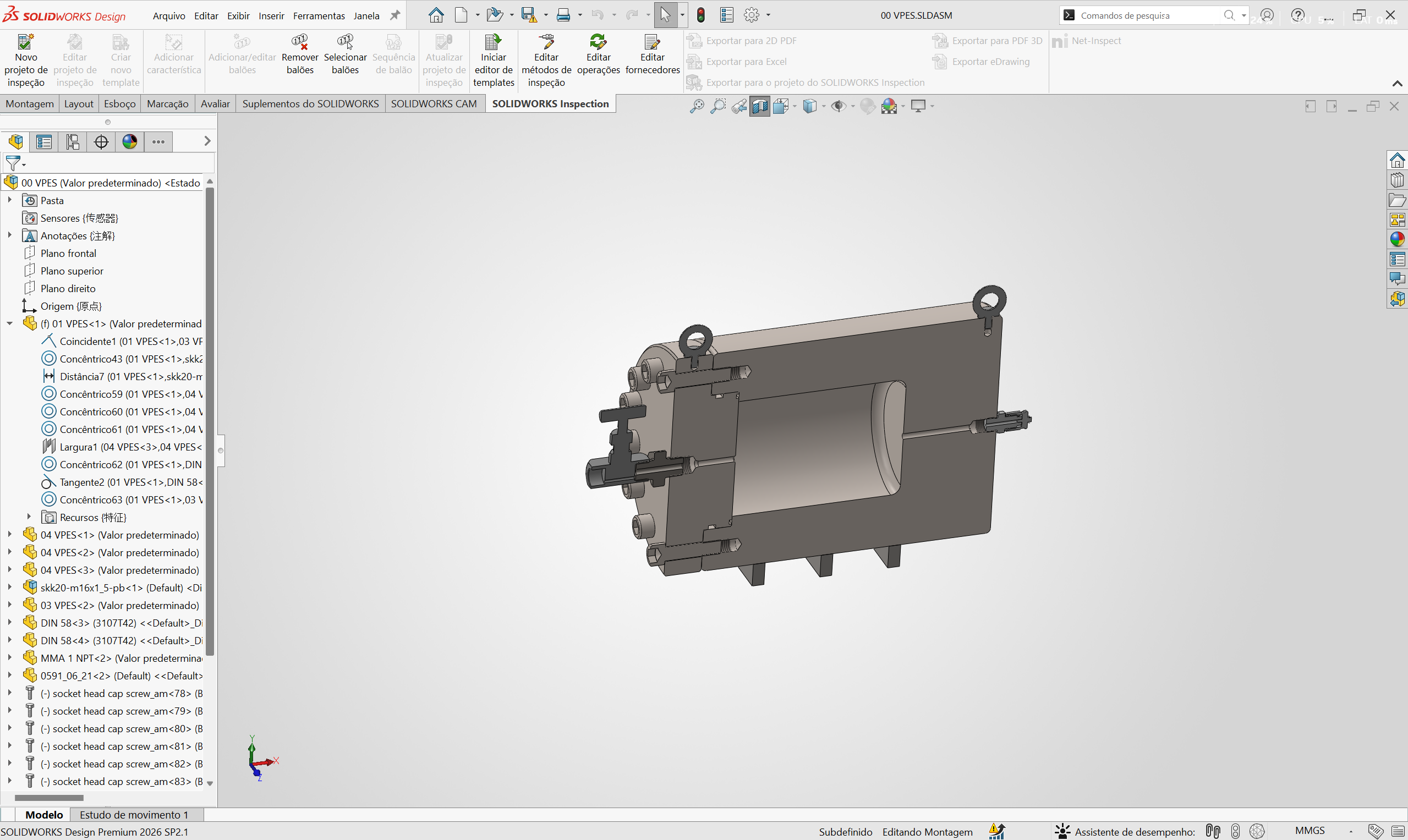Launch Iniciar editor de templates
The image size is (1408, 840).
[494, 61]
